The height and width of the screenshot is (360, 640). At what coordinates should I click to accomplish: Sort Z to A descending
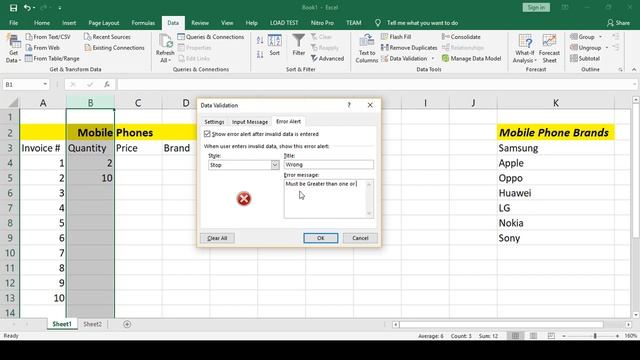260,55
